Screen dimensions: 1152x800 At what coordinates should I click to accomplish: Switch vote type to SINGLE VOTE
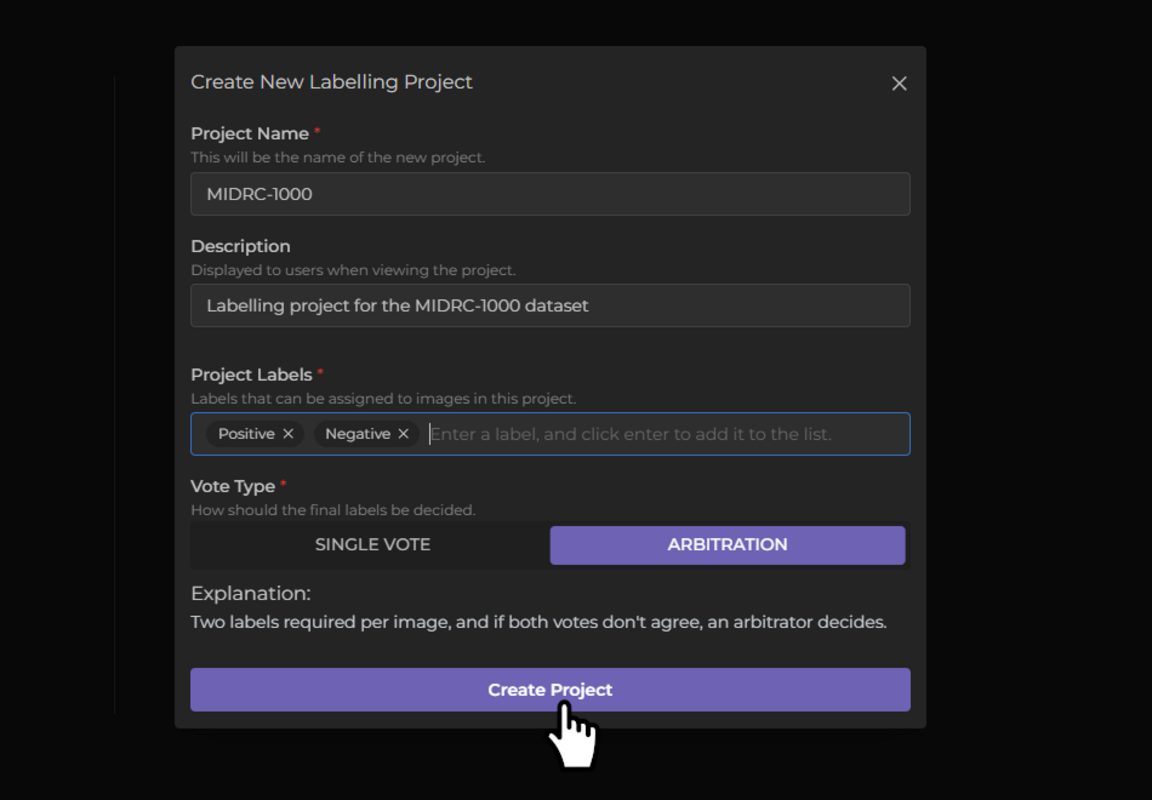pos(371,544)
